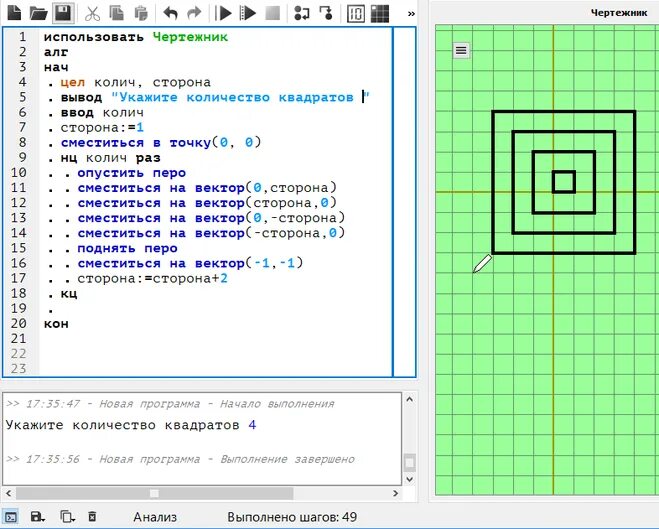
Task: Click line number 23 in gutter
Action: click(18, 369)
